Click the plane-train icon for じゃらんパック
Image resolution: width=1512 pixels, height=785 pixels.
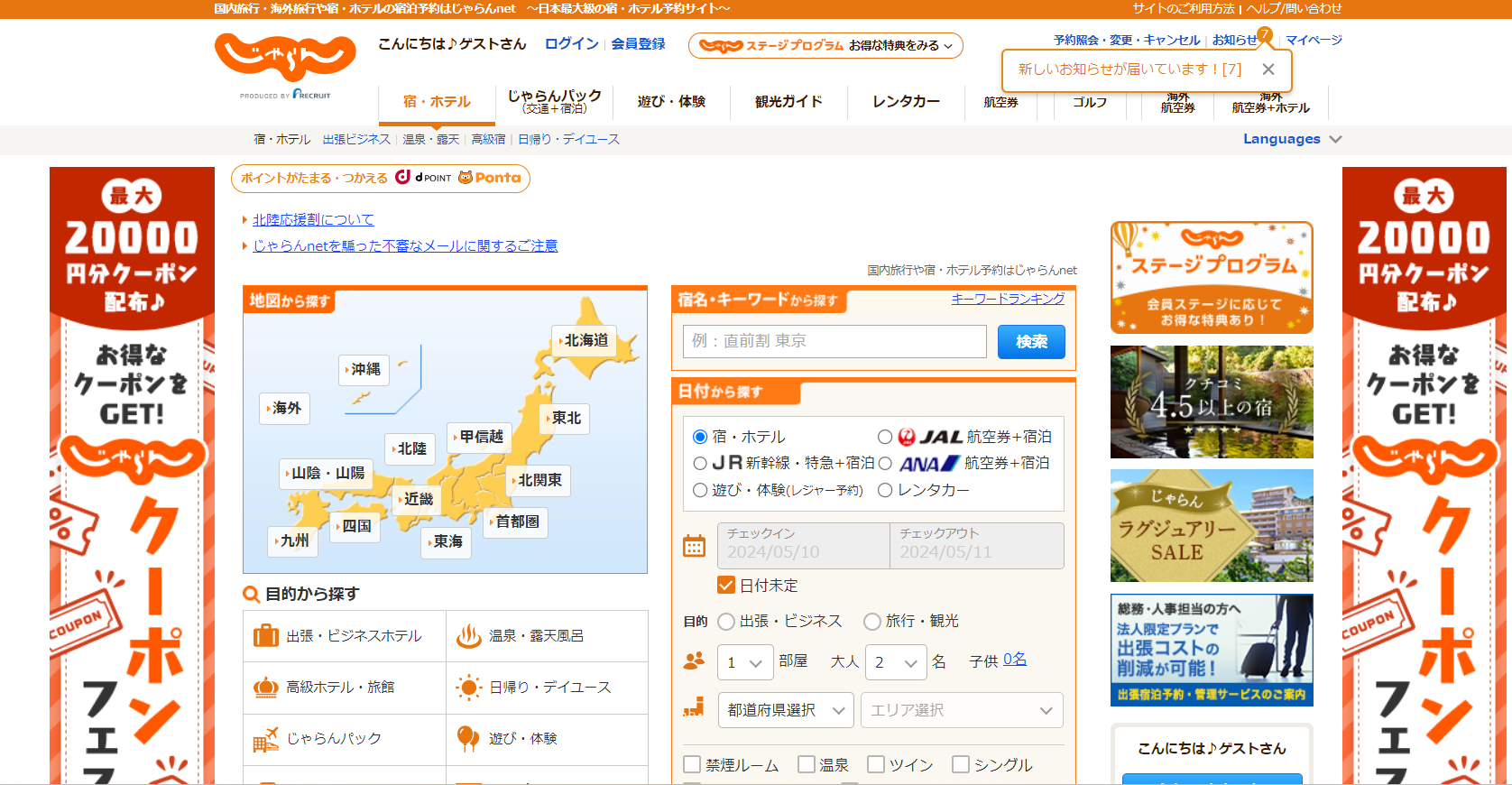(266, 739)
